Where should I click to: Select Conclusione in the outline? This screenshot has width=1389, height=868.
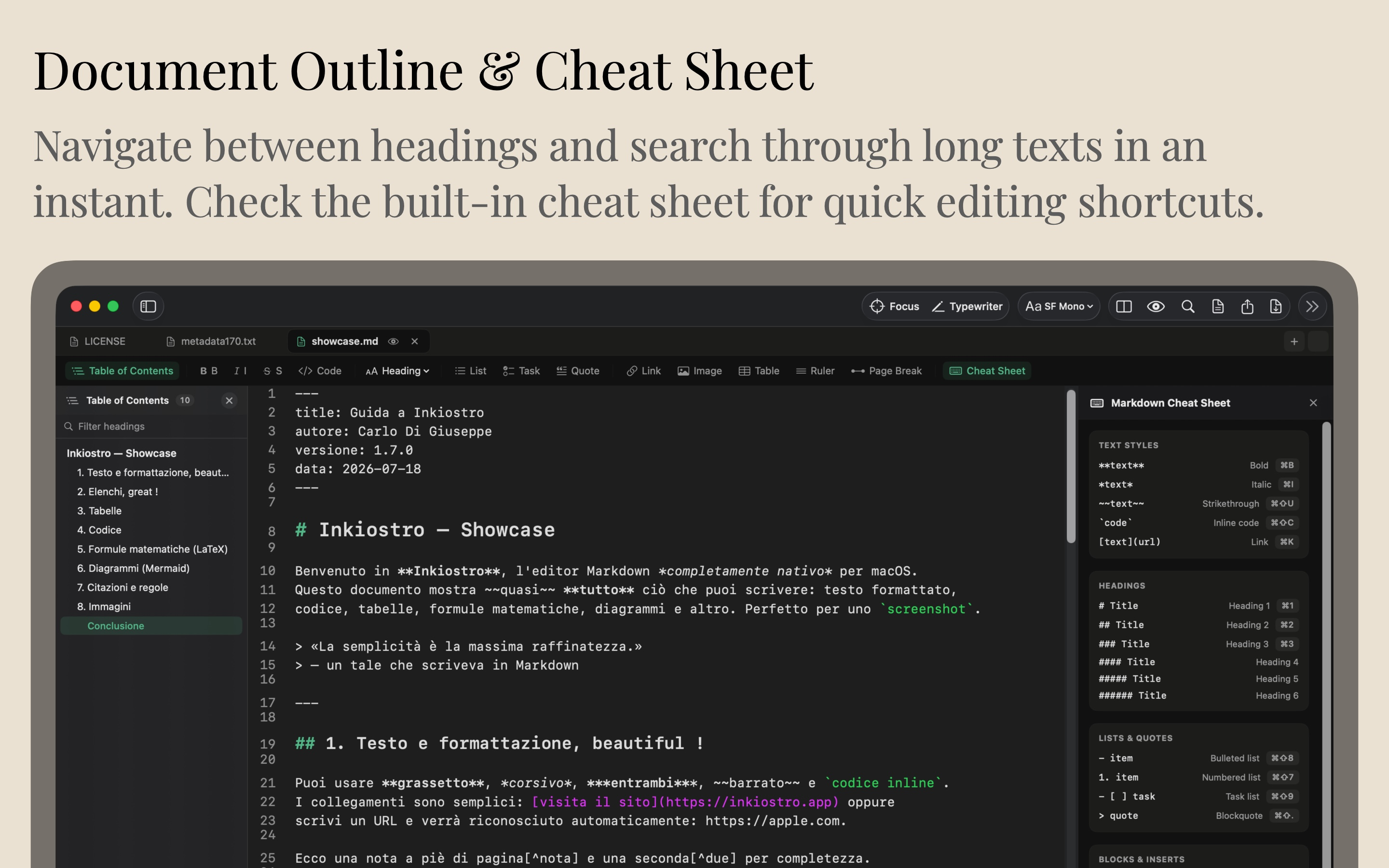(151, 626)
